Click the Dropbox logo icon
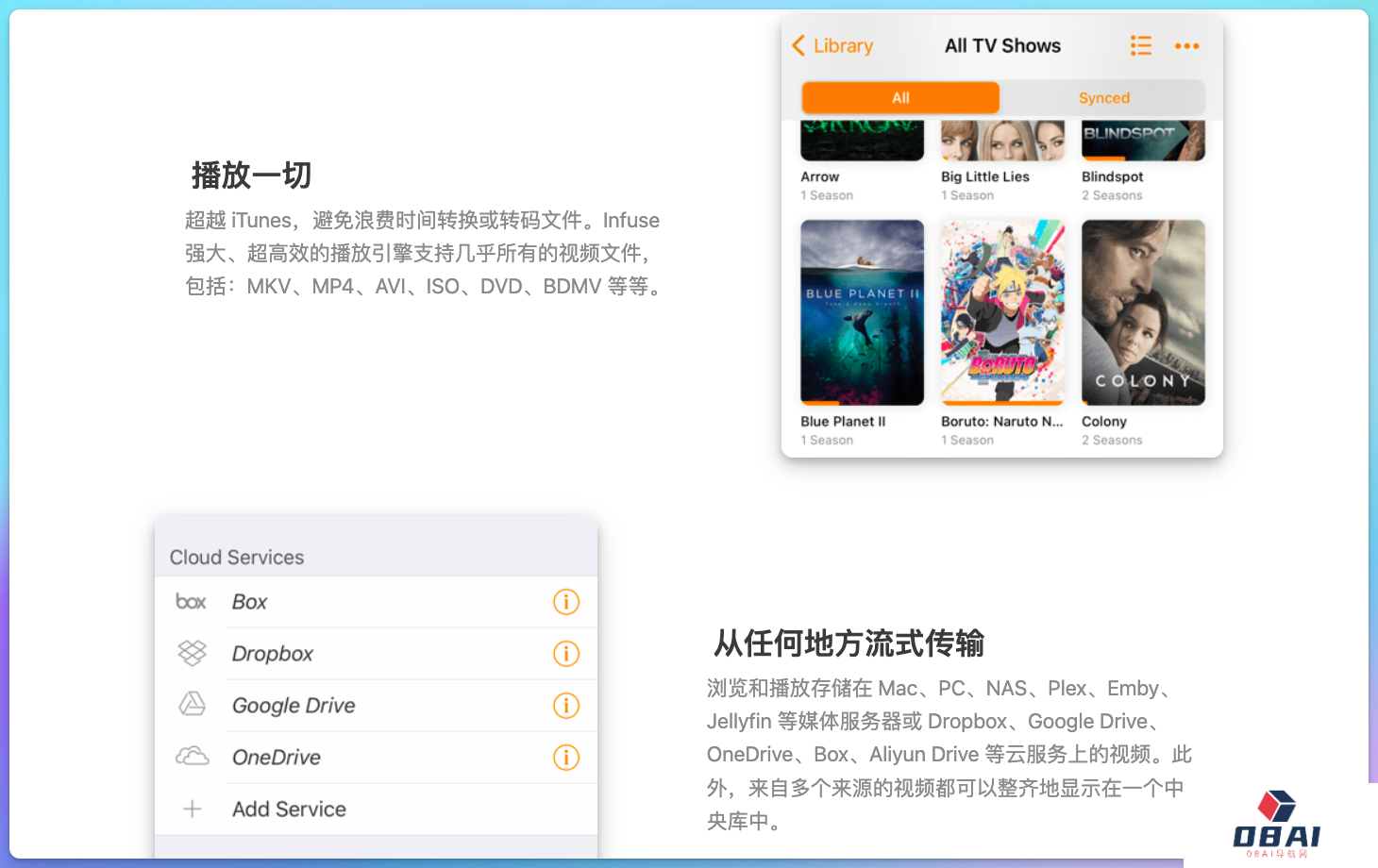Image resolution: width=1378 pixels, height=868 pixels. tap(193, 653)
